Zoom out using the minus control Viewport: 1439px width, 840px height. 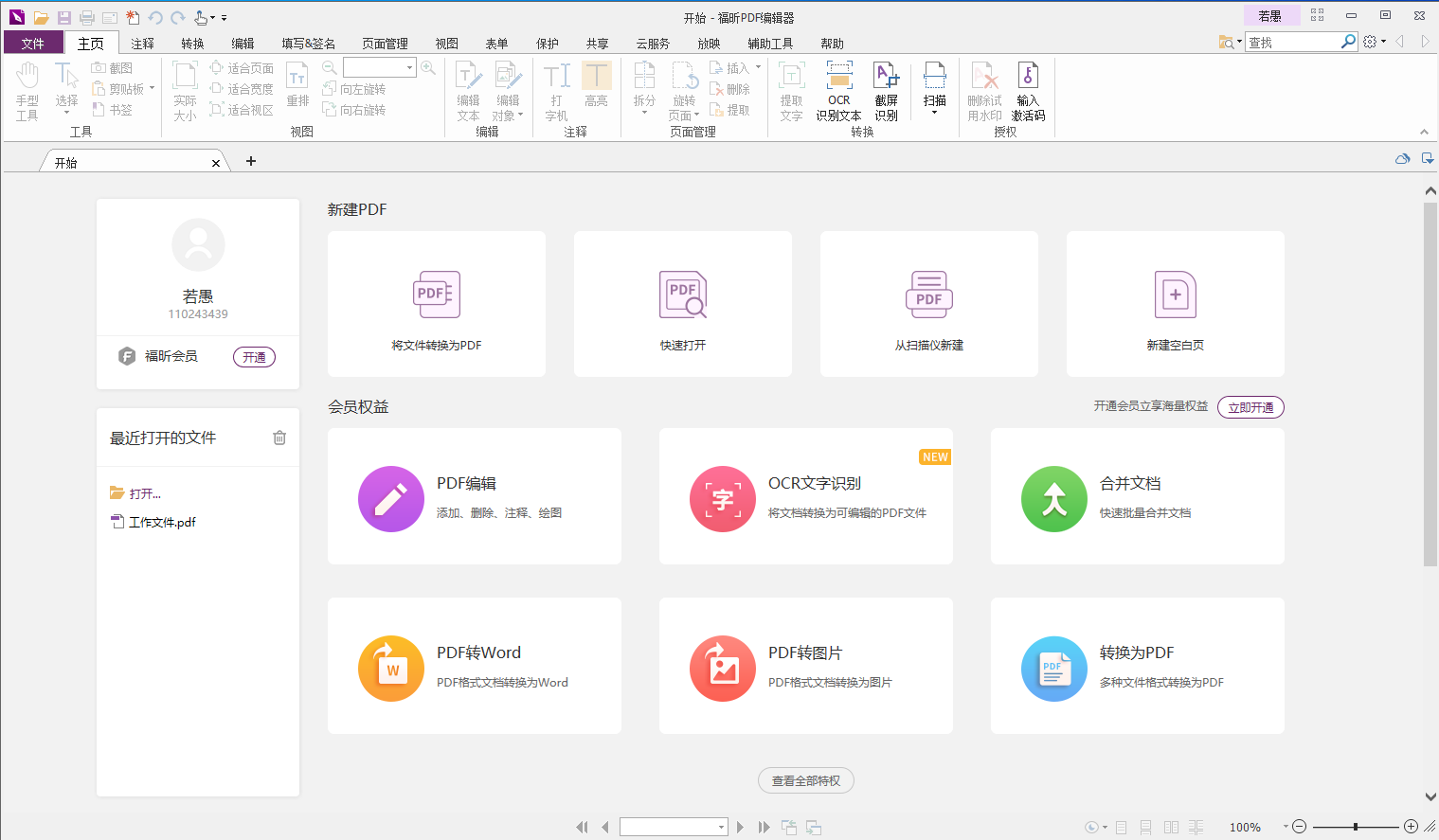pos(1299,826)
